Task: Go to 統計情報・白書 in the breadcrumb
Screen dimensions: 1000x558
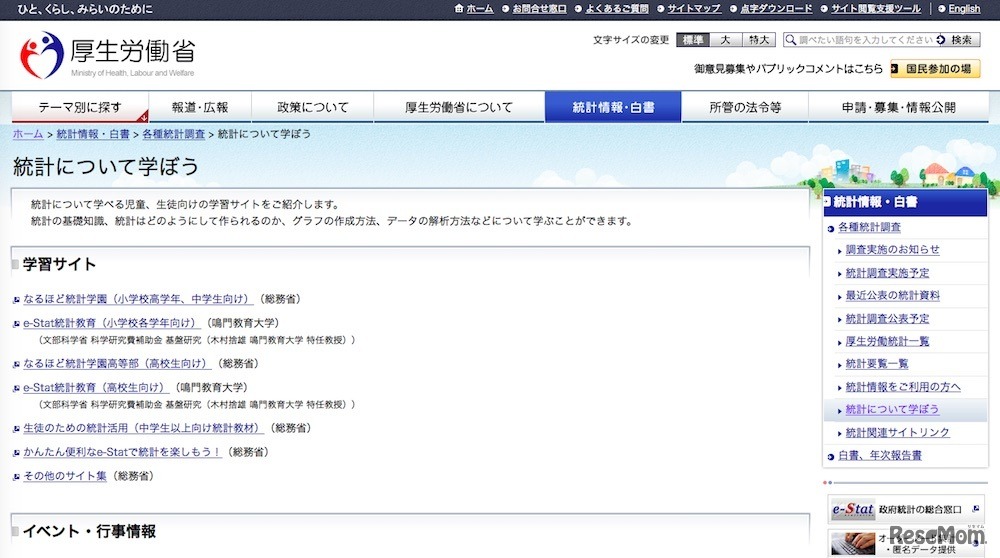Action: pos(92,134)
